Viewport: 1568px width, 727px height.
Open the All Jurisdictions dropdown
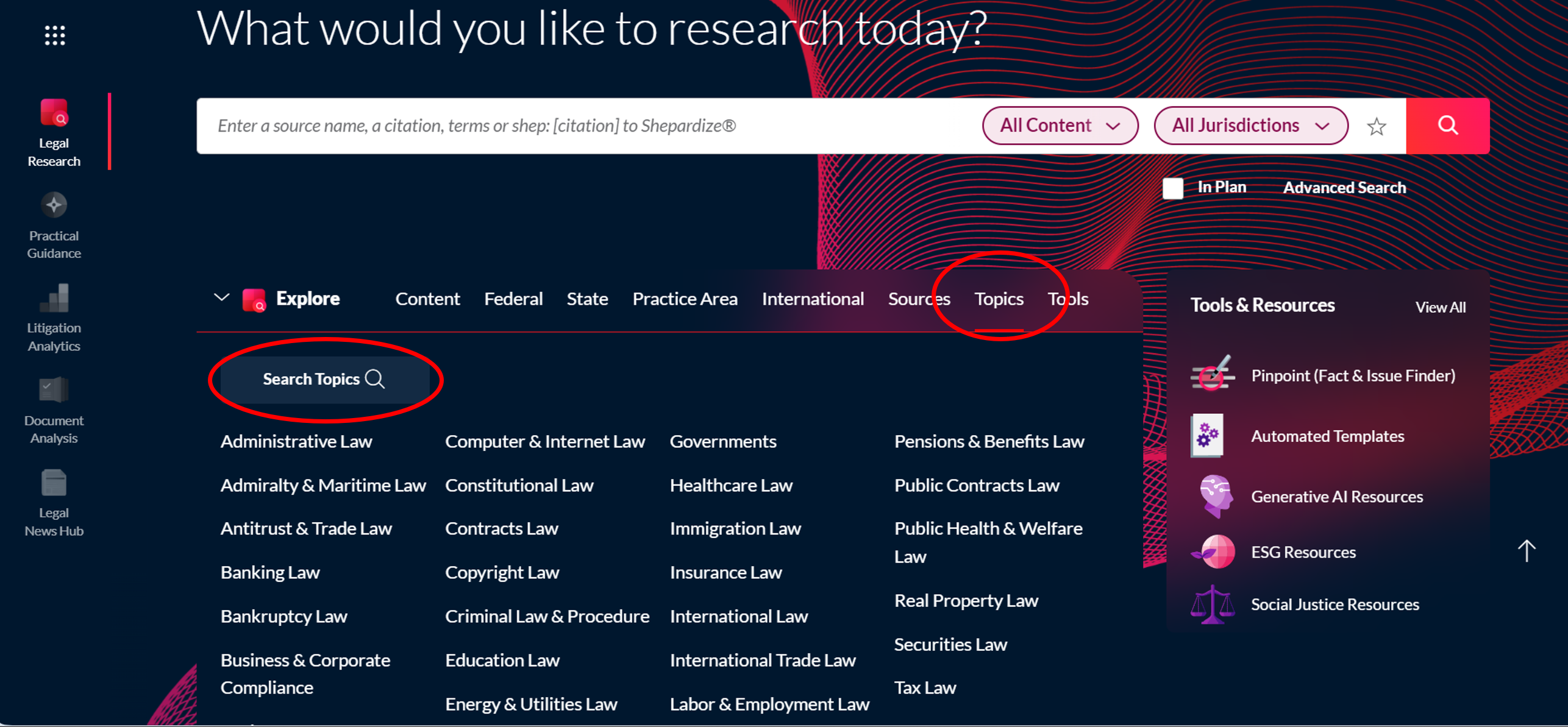(x=1250, y=126)
